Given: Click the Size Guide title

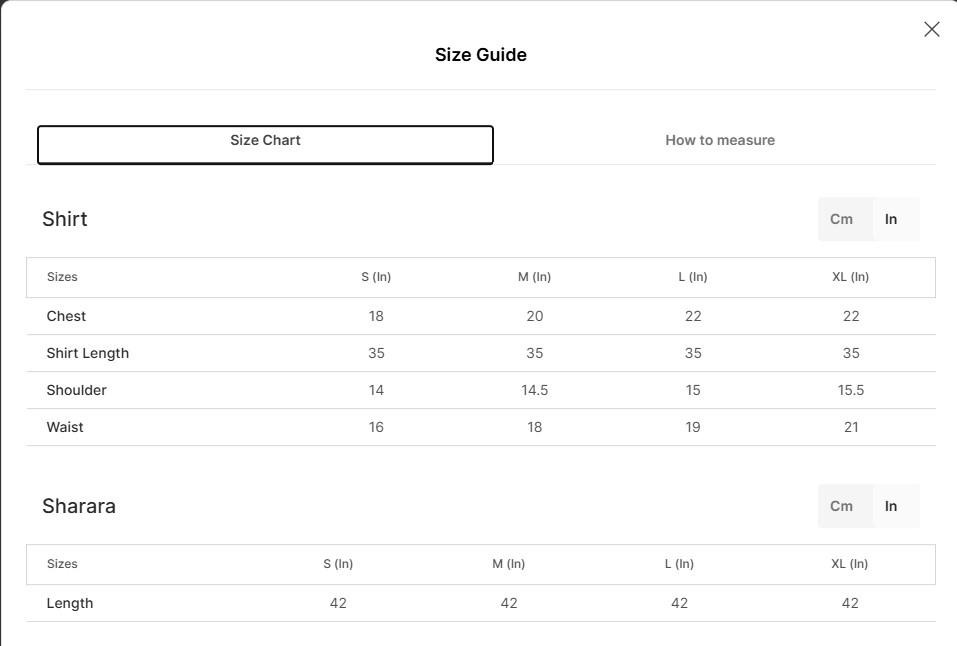Looking at the screenshot, I should pos(480,55).
